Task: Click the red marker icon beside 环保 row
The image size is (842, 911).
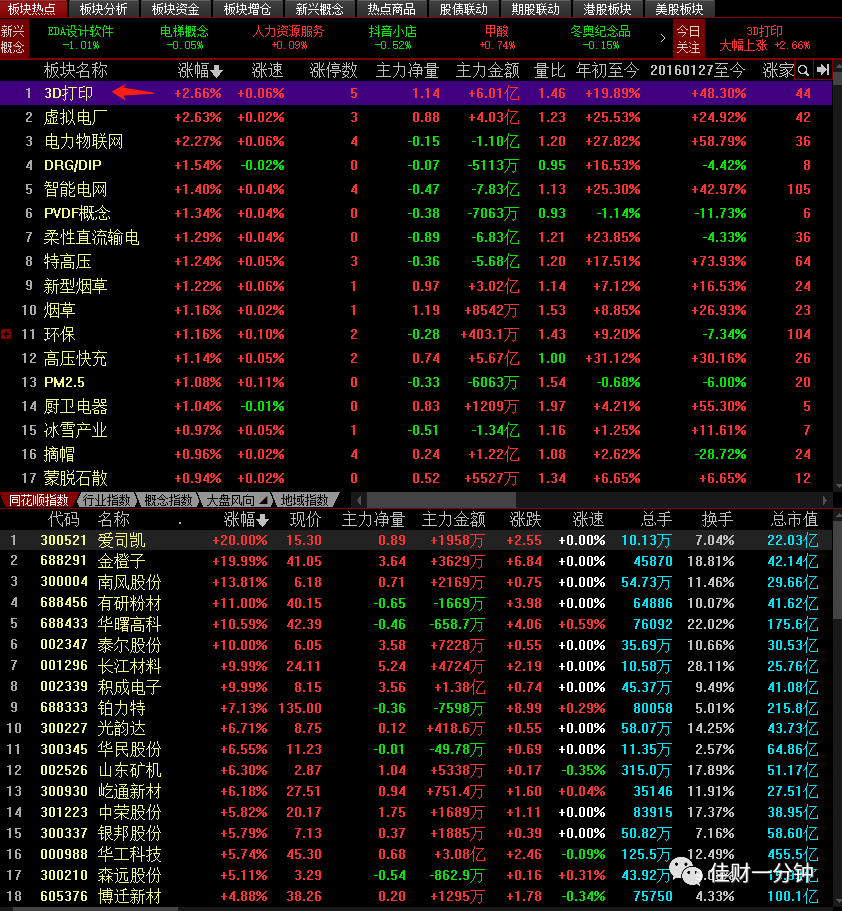Action: [x=6, y=334]
